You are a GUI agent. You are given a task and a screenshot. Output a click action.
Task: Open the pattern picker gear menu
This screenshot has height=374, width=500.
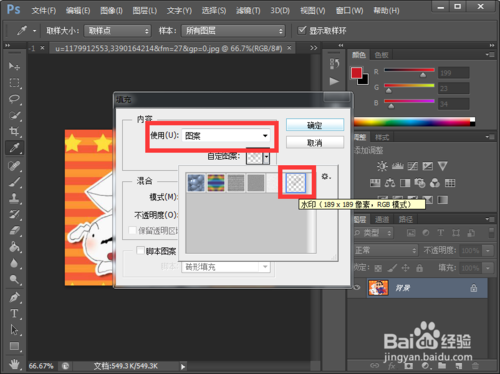[326, 176]
